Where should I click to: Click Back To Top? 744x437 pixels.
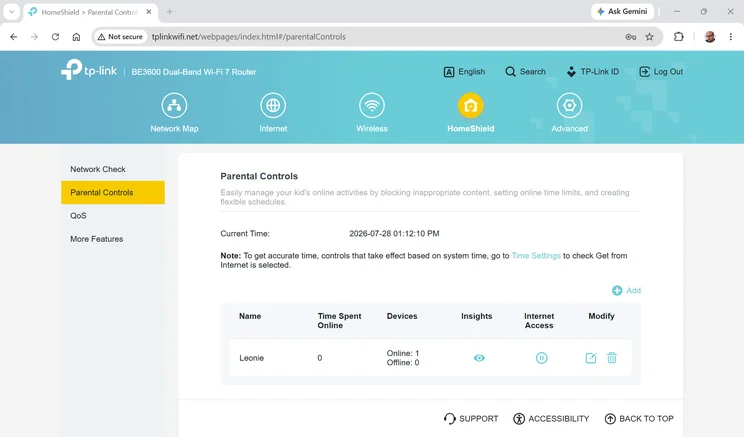tap(639, 418)
